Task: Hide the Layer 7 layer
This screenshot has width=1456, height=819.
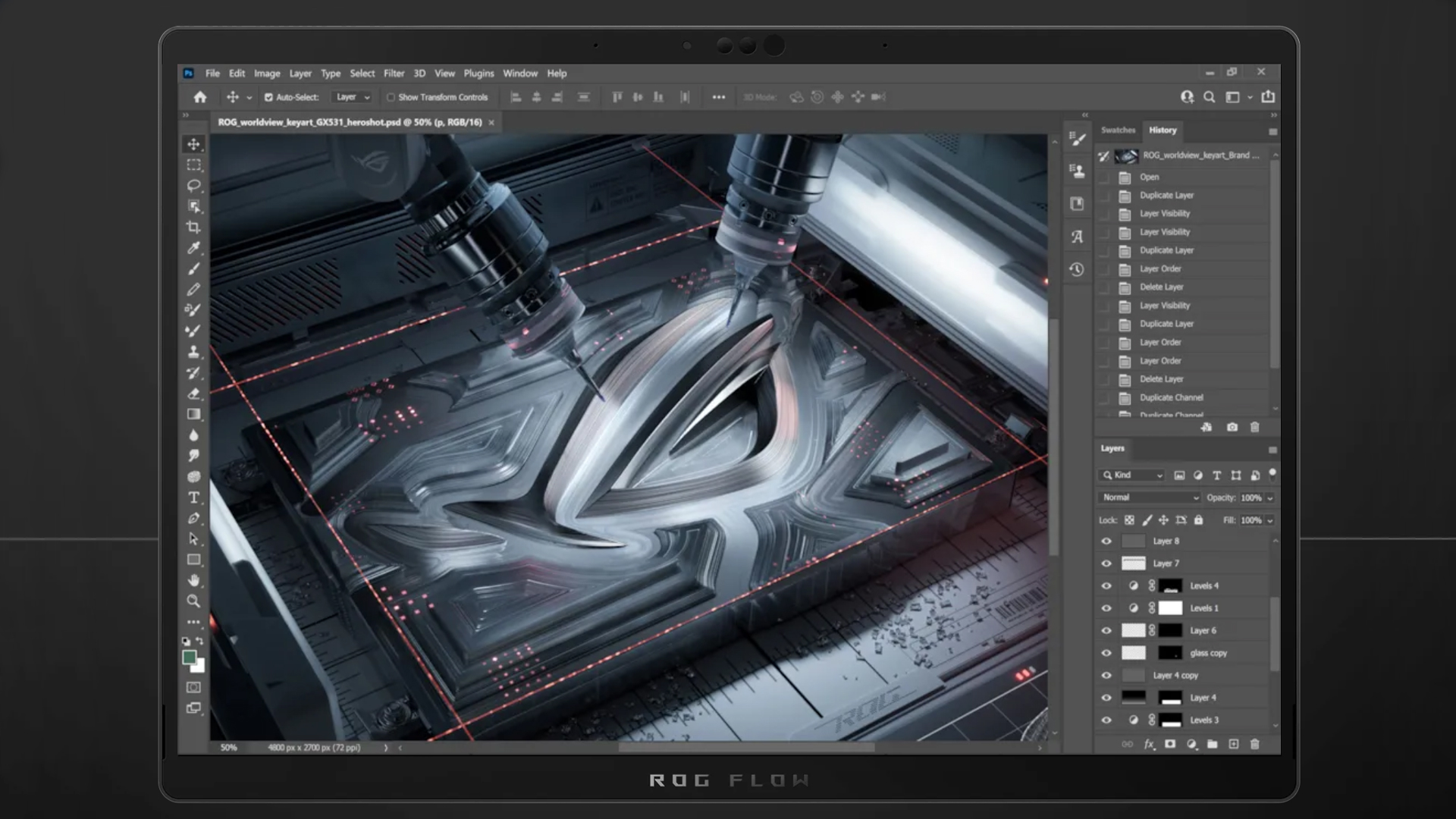Action: pyautogui.click(x=1106, y=563)
